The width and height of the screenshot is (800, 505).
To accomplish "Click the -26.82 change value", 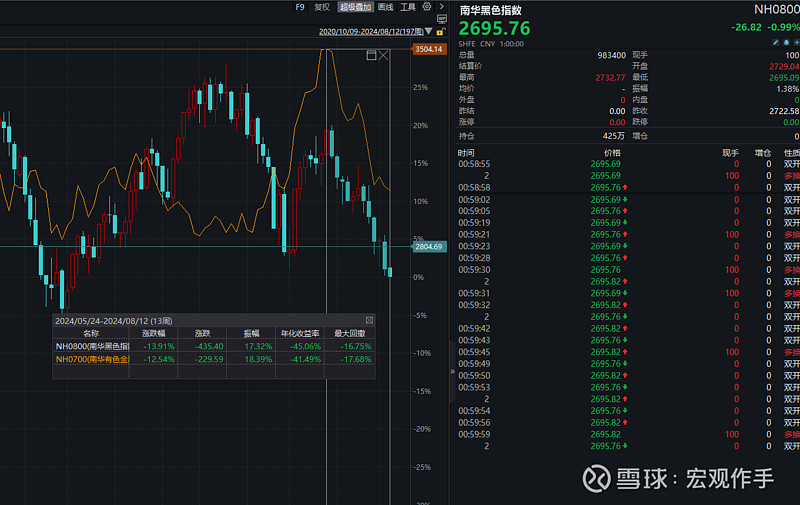I will (x=746, y=27).
